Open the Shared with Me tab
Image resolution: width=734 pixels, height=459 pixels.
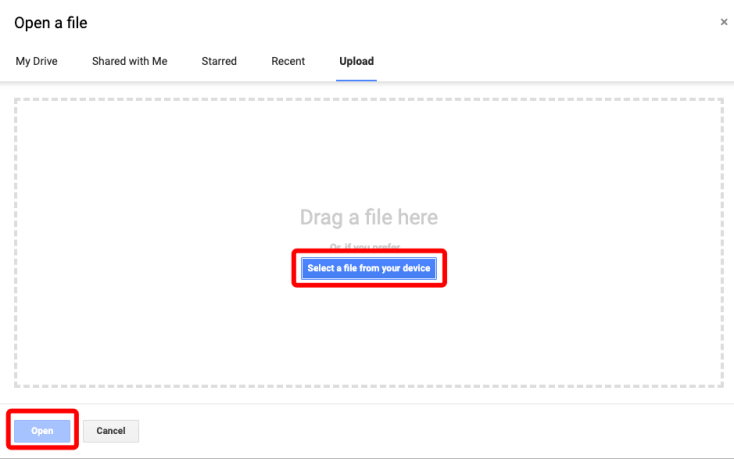129,61
